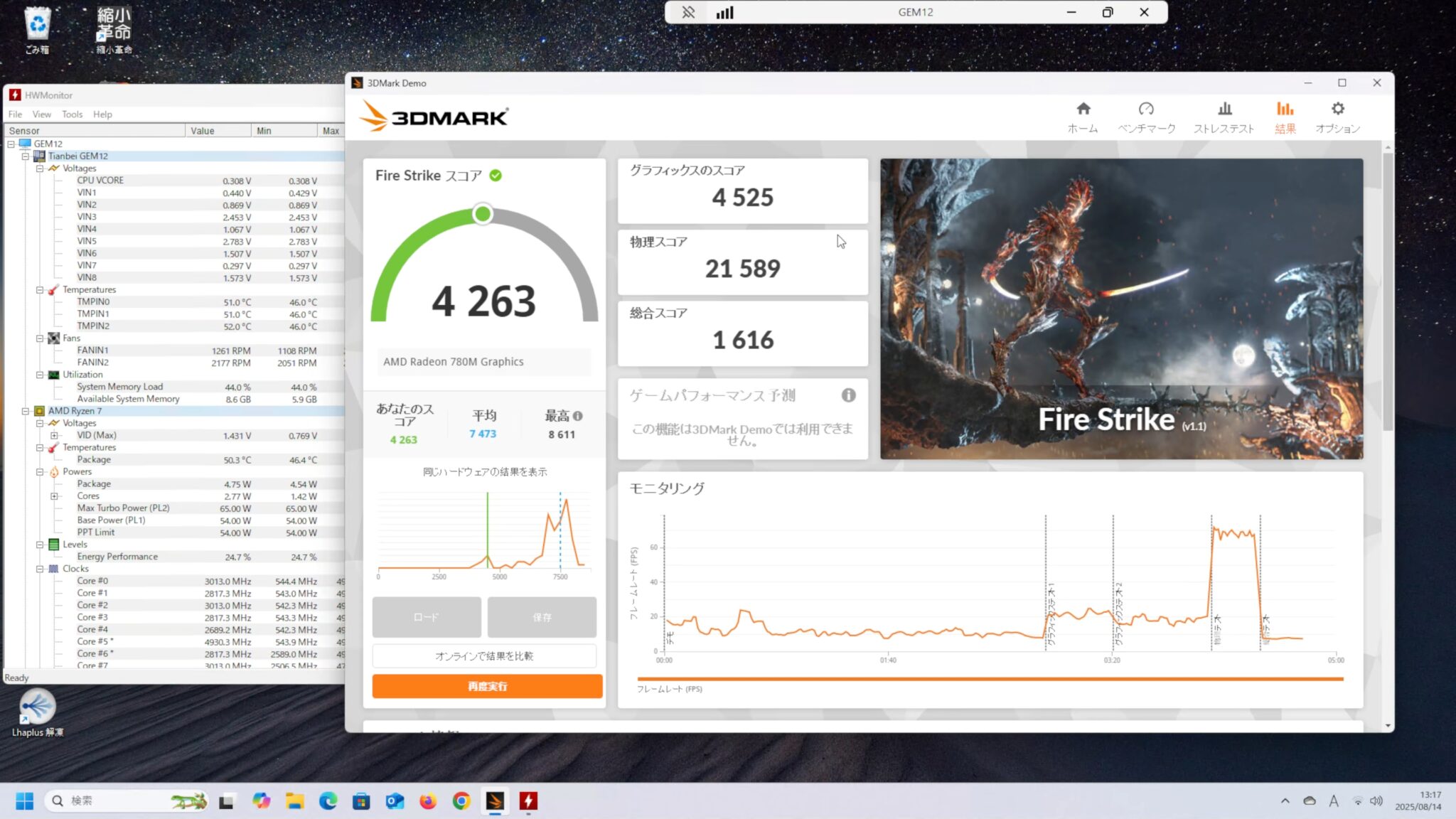Image resolution: width=1456 pixels, height=819 pixels.
Task: Expand the VID (Max) entry
Action: point(54,435)
